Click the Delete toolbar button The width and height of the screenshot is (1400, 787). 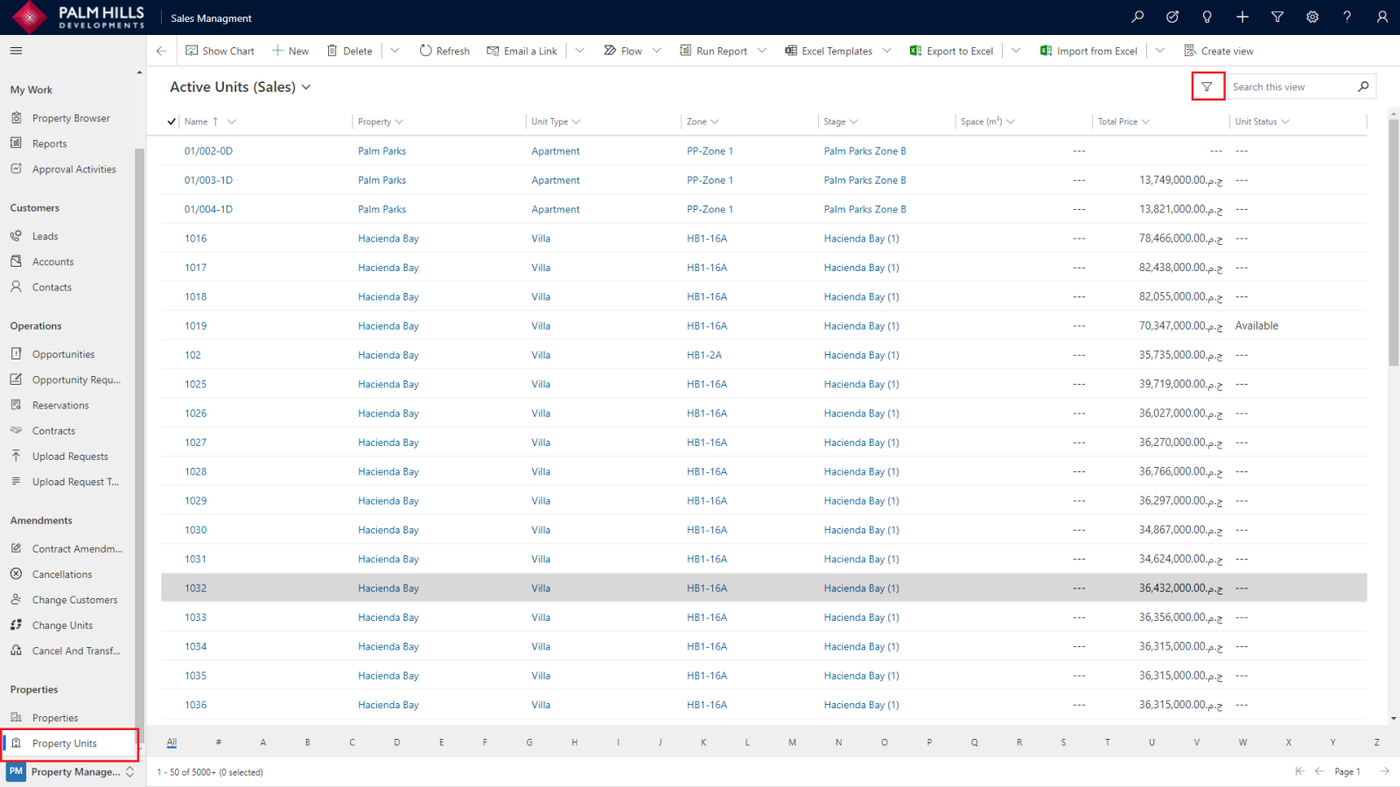tap(349, 51)
